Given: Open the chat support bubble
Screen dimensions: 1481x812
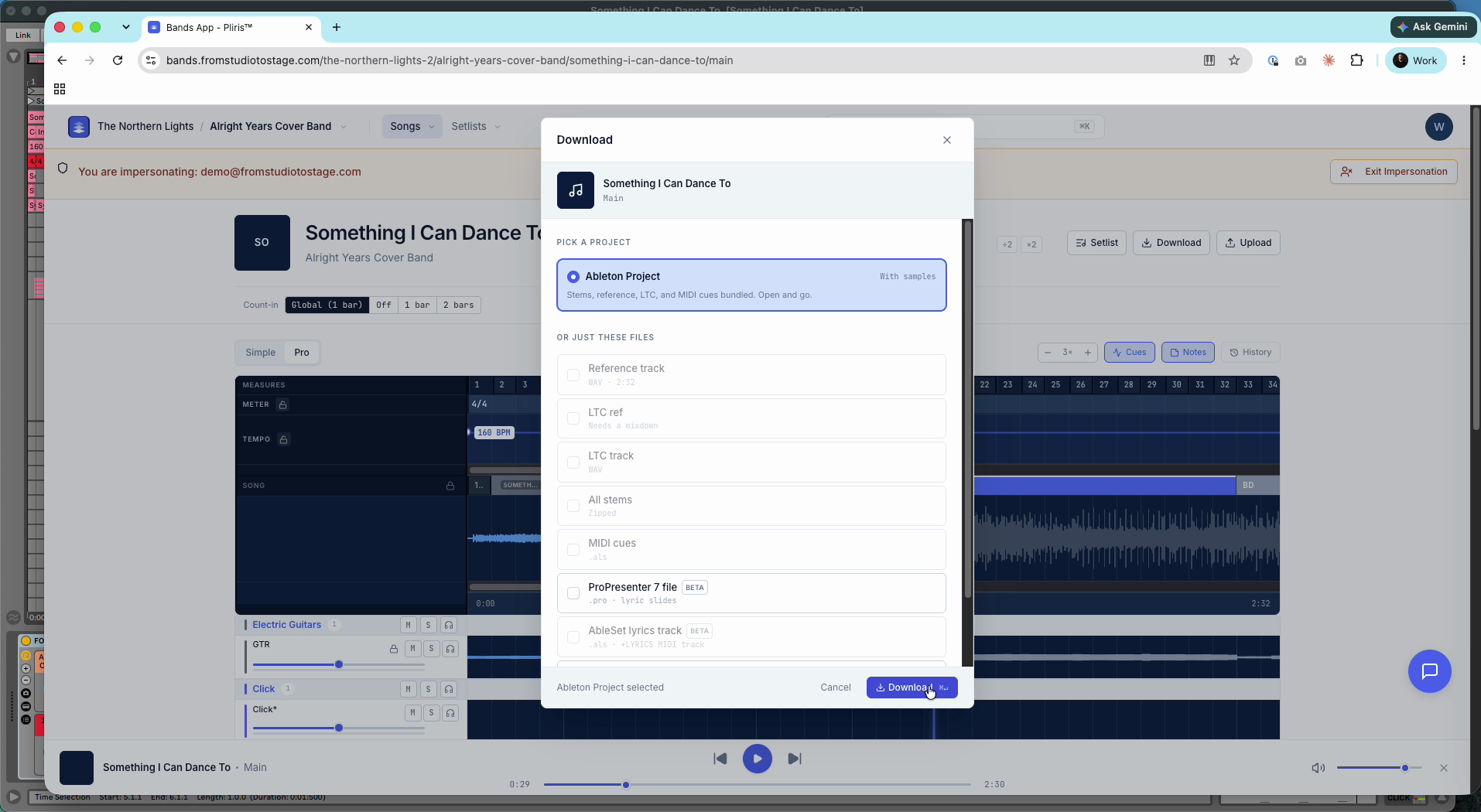Looking at the screenshot, I should (x=1430, y=671).
